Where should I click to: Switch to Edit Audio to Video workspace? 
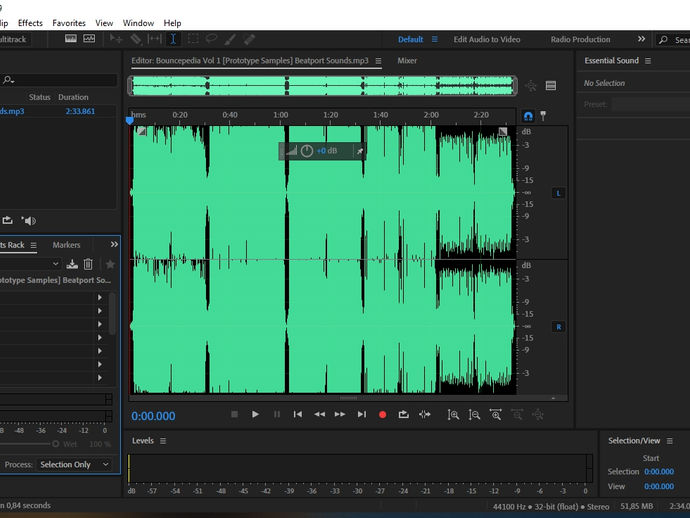coord(487,40)
